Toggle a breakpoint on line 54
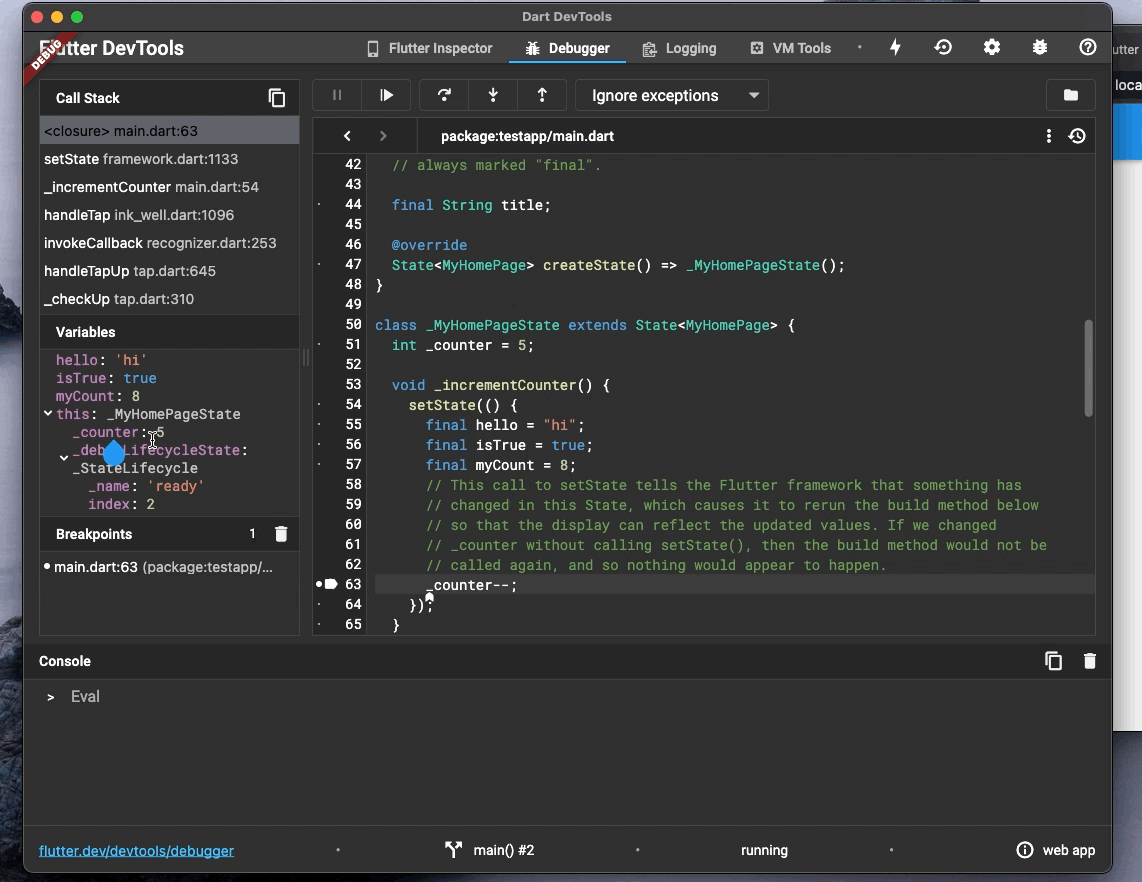 point(320,405)
